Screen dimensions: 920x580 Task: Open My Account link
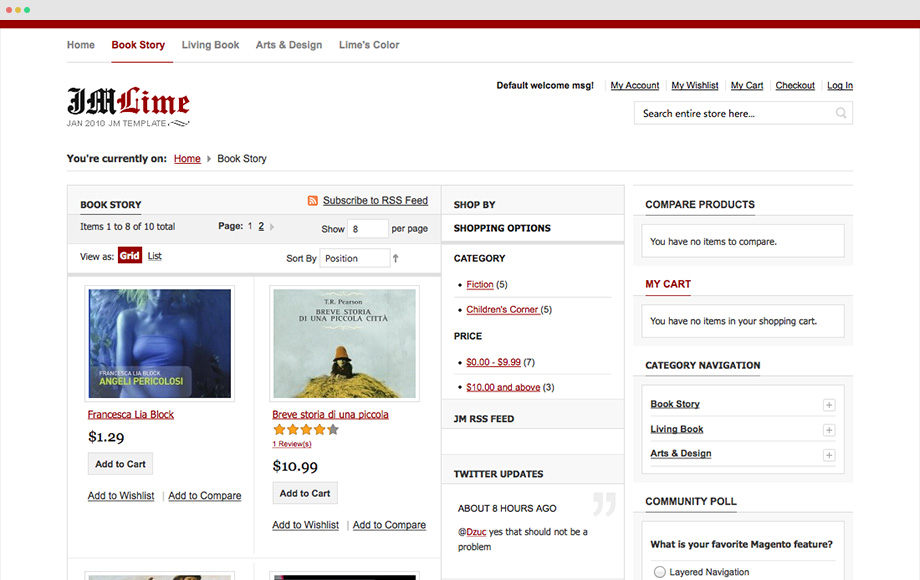[x=635, y=85]
